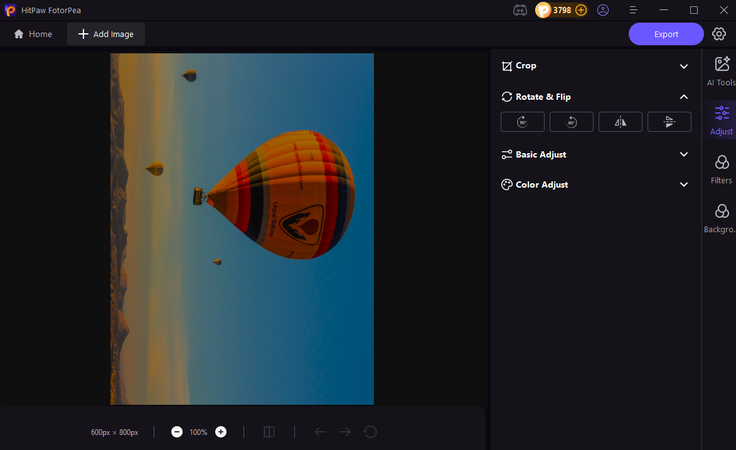Expand the Crop section chevron
The width and height of the screenshot is (736, 450).
click(684, 66)
